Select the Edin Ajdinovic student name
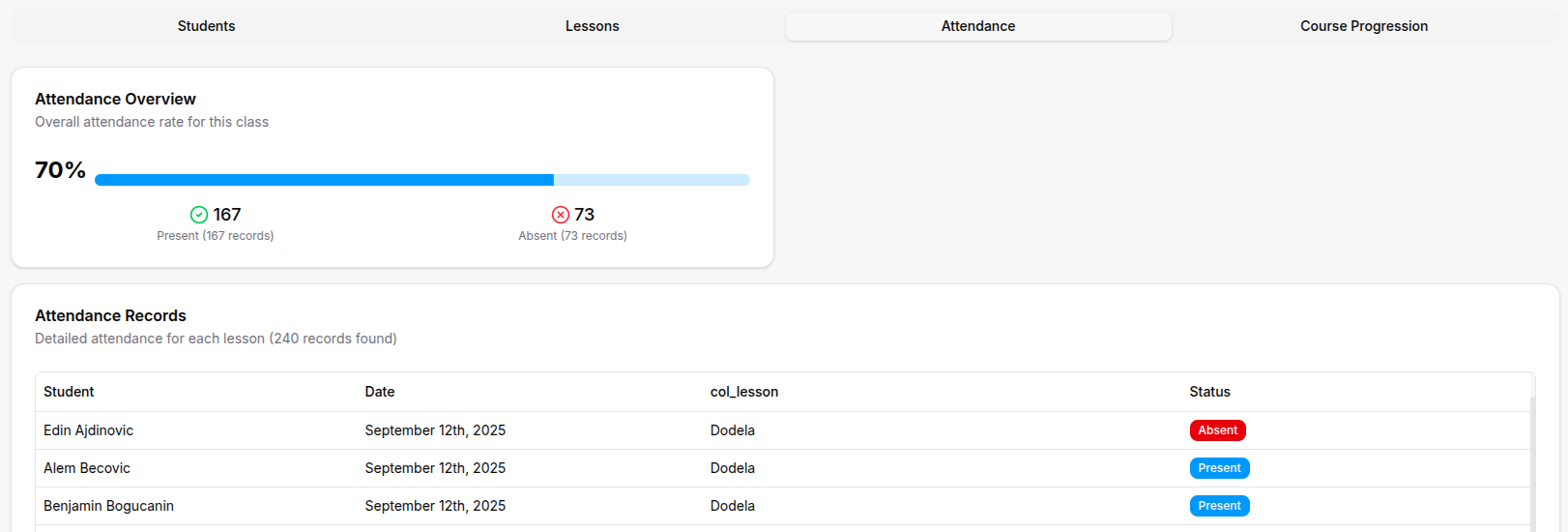 tap(88, 430)
